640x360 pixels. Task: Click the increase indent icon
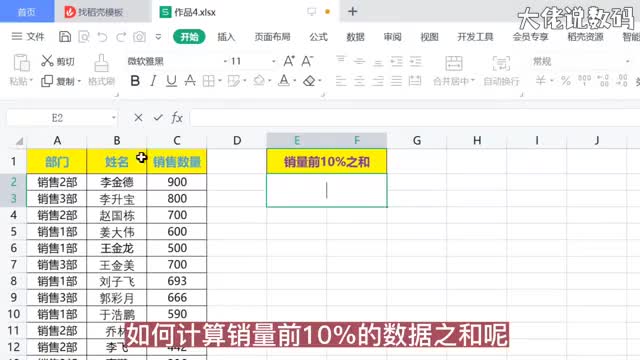point(416,61)
